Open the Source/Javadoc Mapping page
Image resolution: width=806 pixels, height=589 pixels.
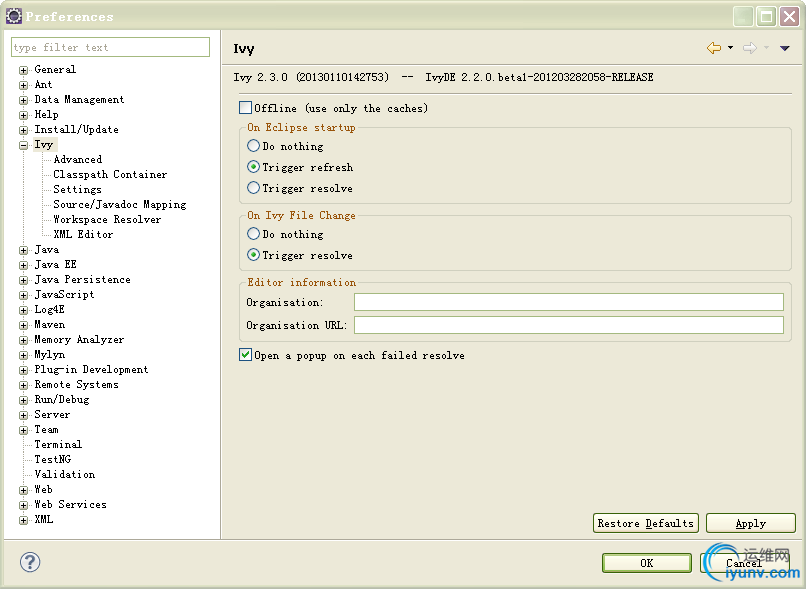120,204
